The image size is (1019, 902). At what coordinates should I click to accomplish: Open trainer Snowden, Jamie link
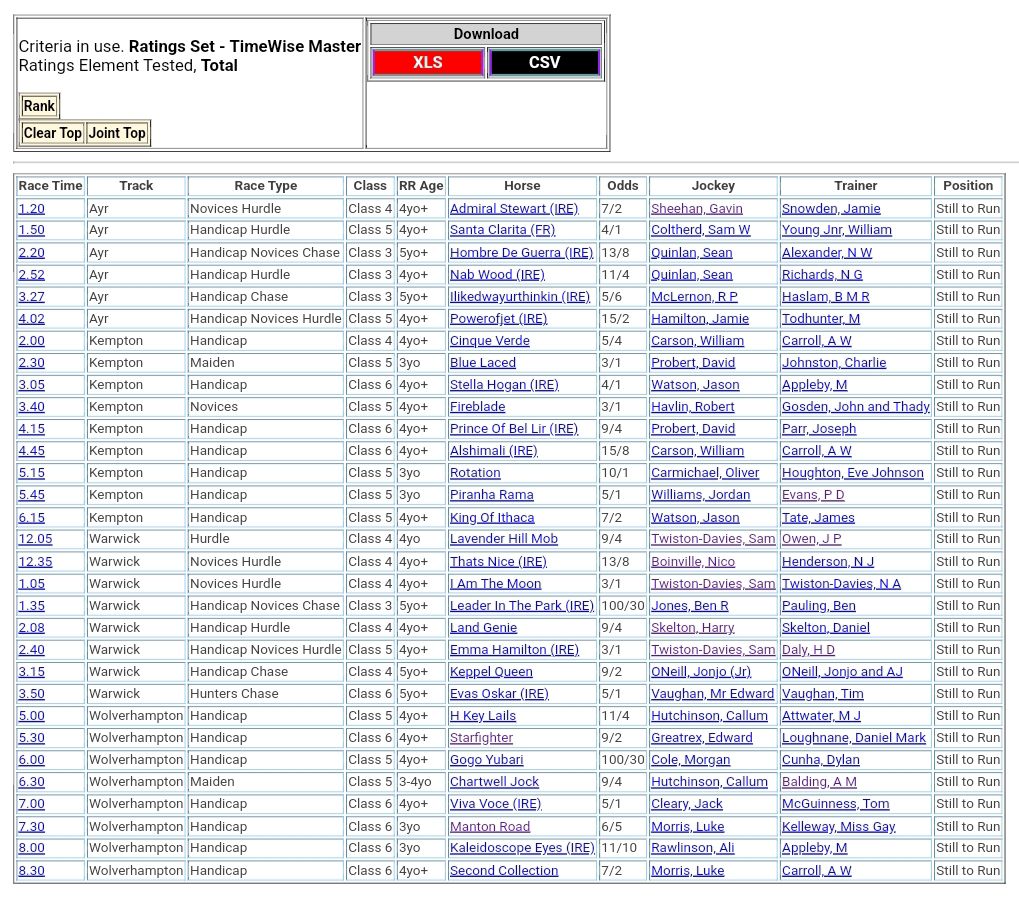click(x=831, y=209)
